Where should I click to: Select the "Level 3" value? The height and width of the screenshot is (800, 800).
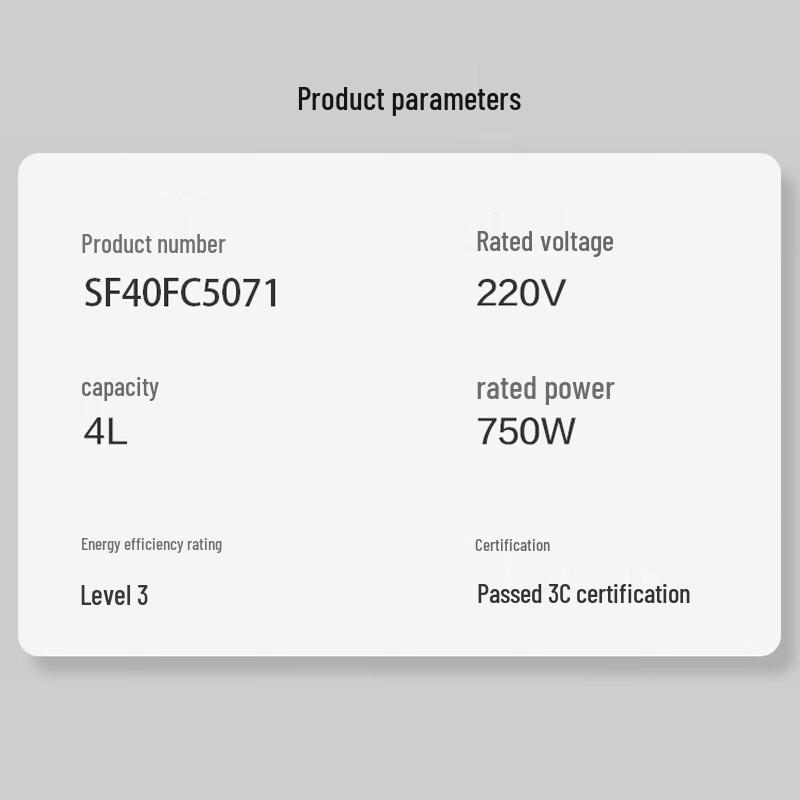(114, 596)
